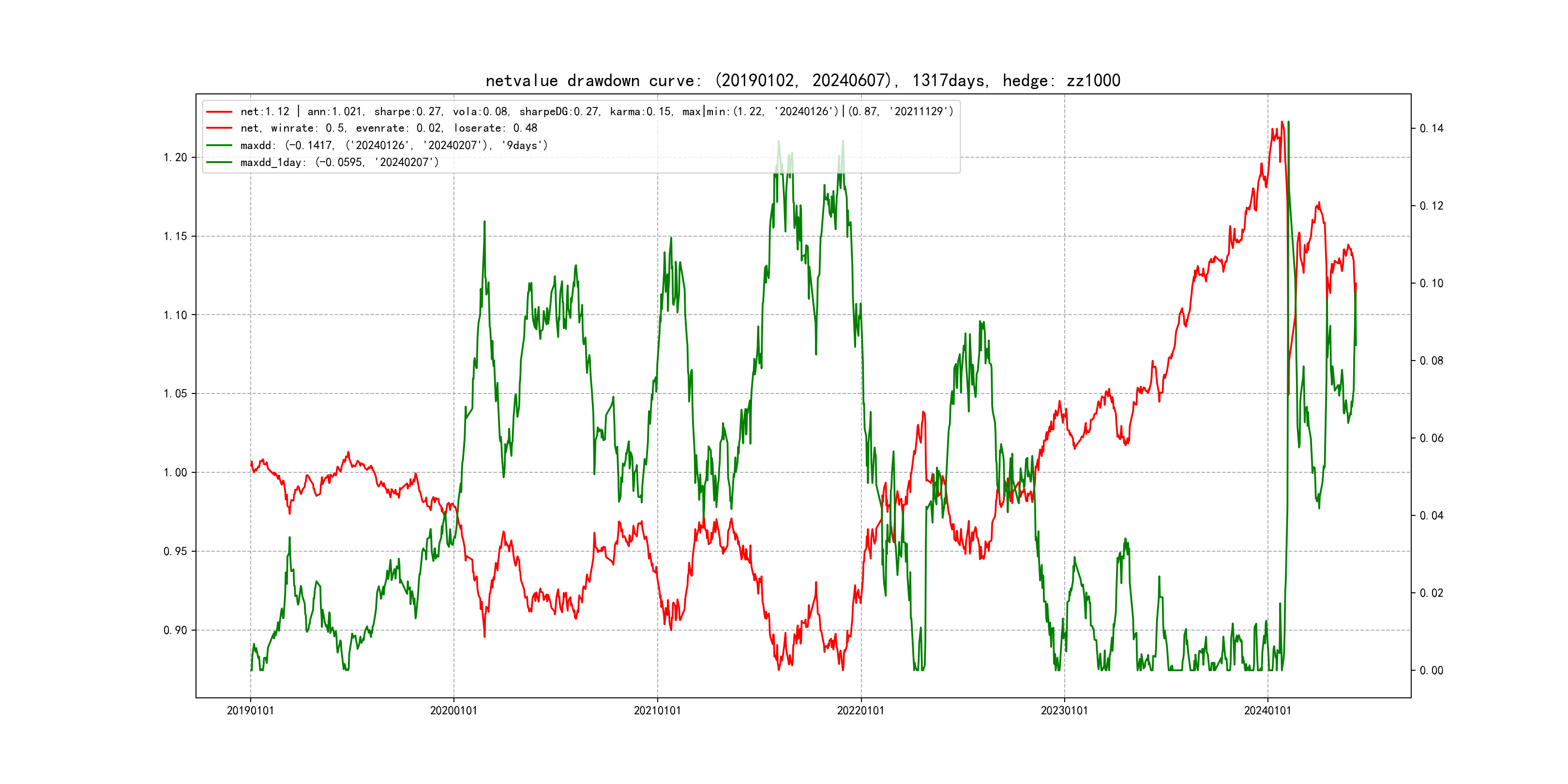
Task: Click the winrate evenrate loserate legend text
Action: point(388,128)
